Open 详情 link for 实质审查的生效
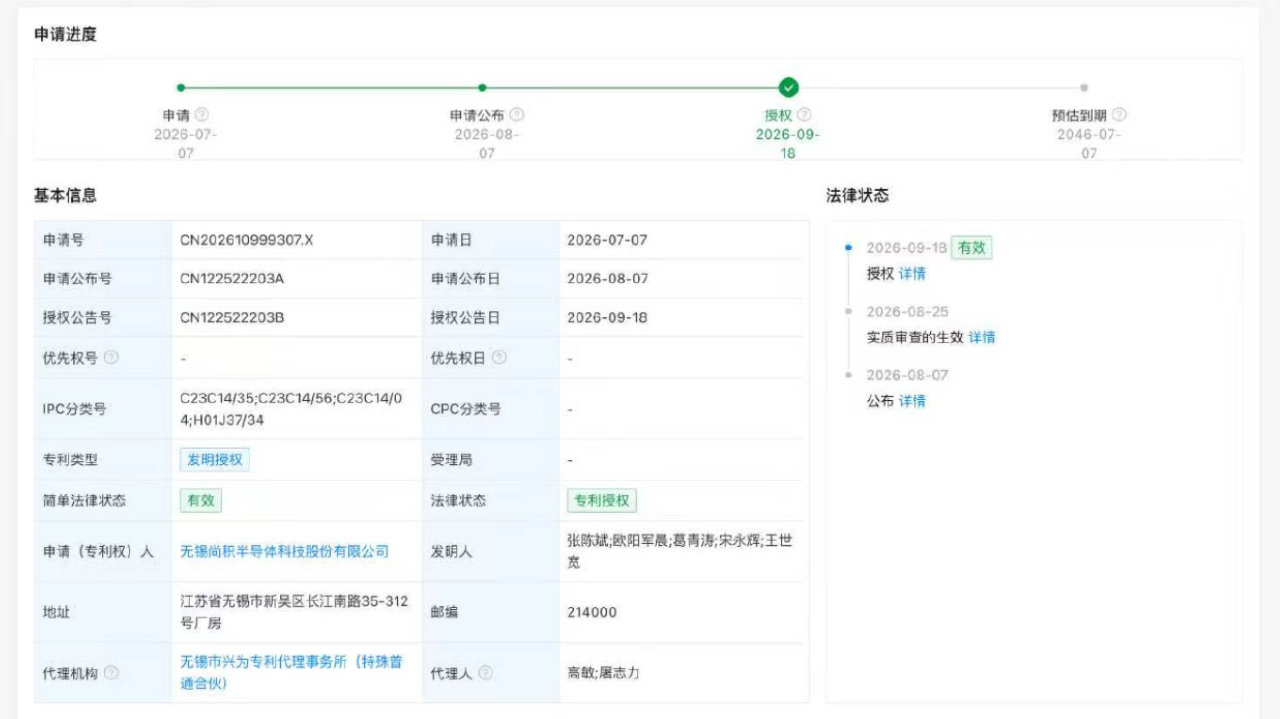 pos(982,337)
